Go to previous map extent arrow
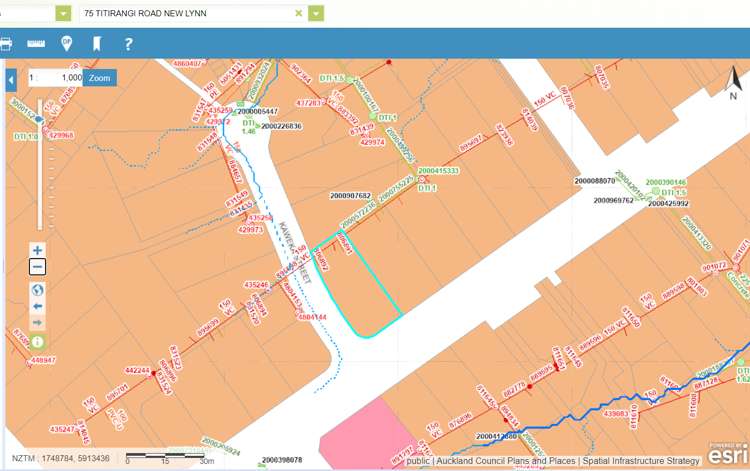 [37, 306]
